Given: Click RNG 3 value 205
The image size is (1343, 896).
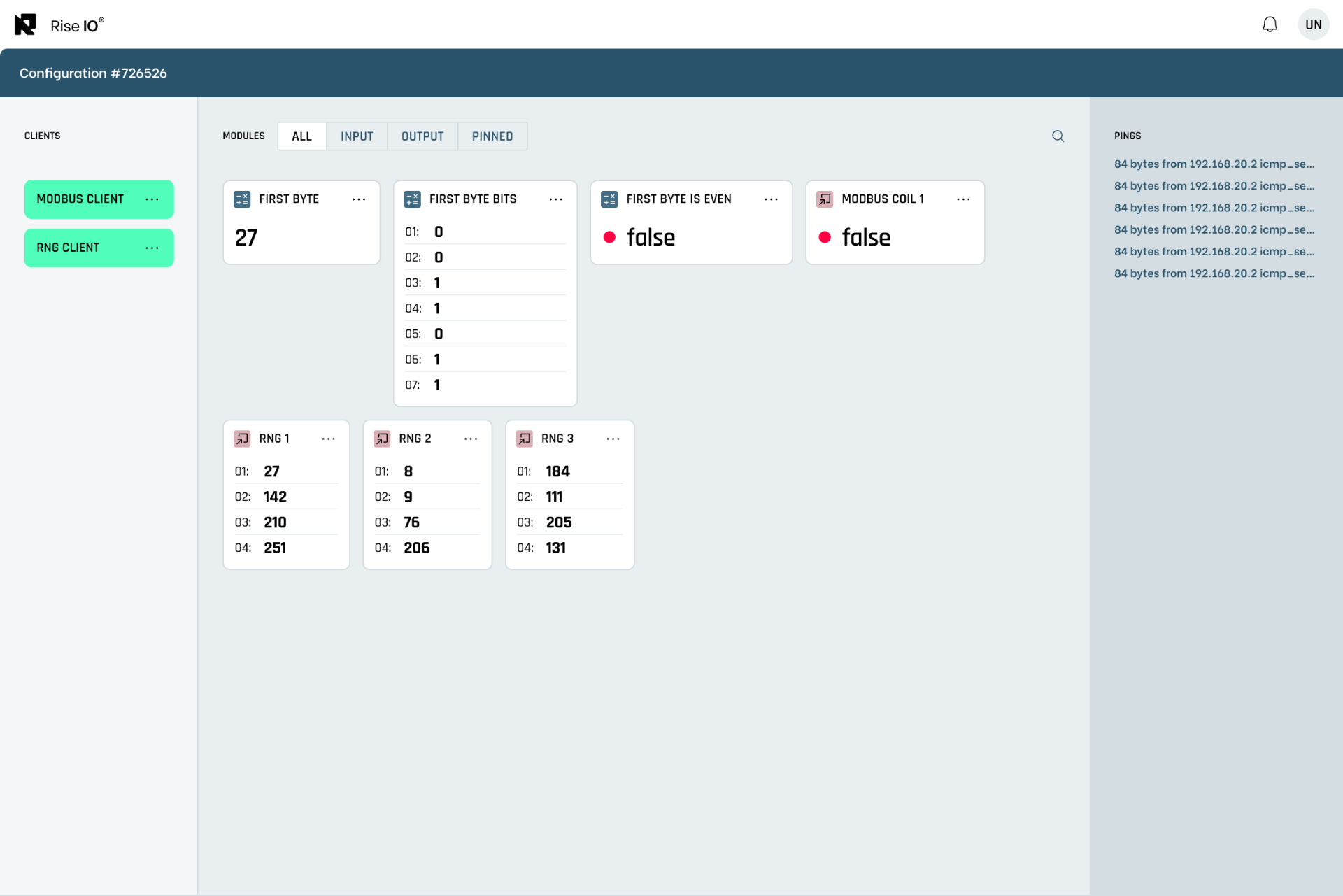Looking at the screenshot, I should click(x=558, y=522).
